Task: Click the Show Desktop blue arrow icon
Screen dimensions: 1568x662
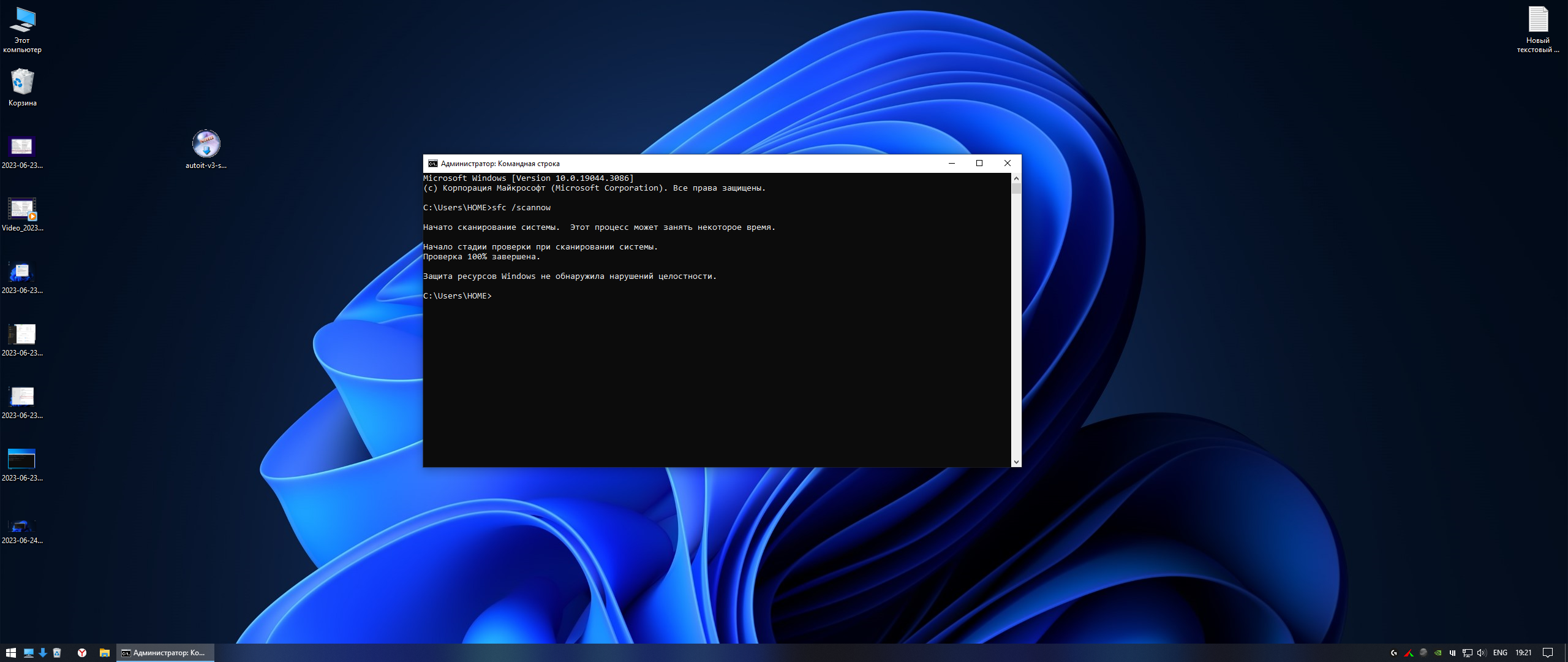Action: (x=42, y=653)
